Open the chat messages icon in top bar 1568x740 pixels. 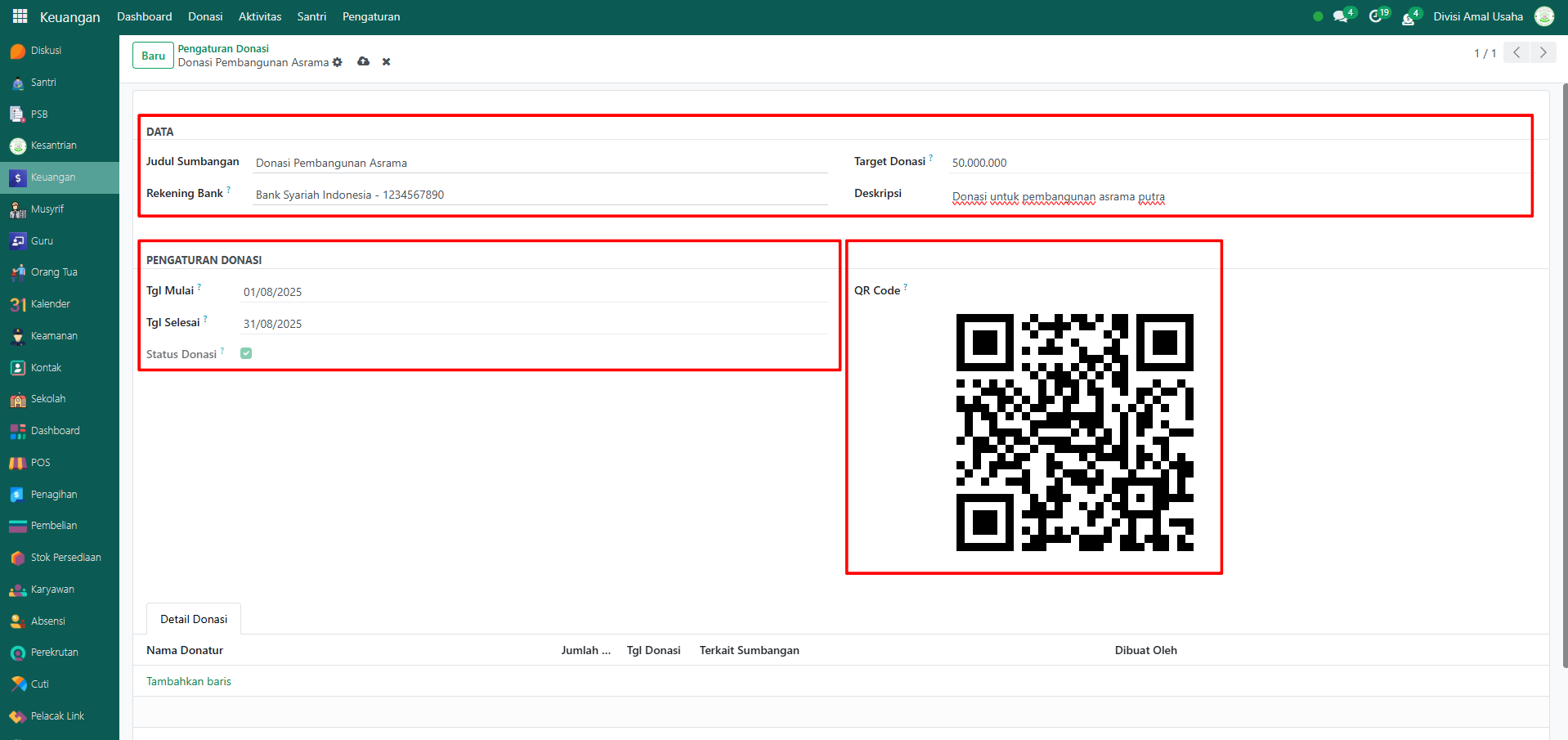coord(1340,16)
